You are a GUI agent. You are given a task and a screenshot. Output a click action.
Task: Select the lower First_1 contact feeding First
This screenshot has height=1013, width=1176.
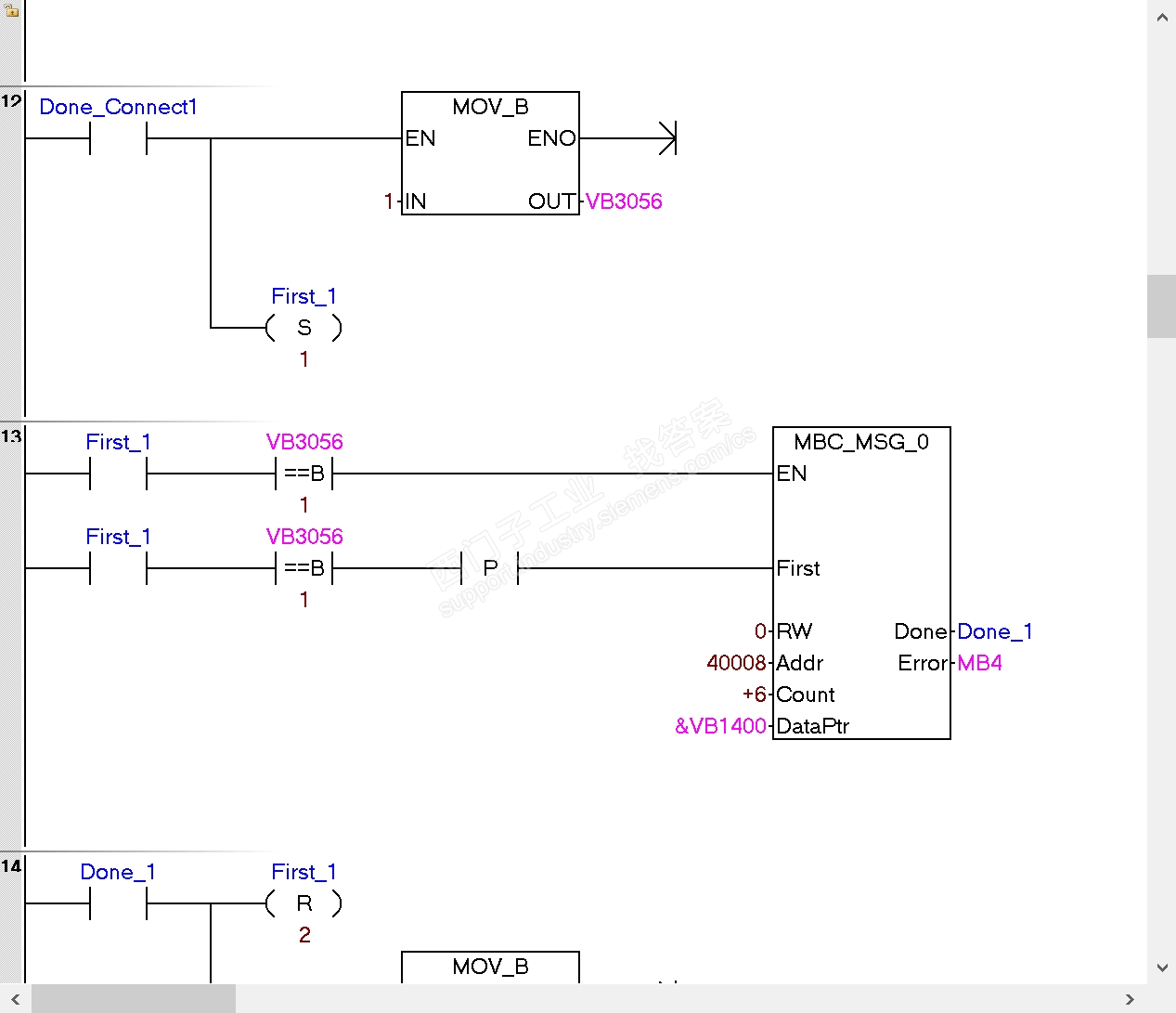(118, 568)
